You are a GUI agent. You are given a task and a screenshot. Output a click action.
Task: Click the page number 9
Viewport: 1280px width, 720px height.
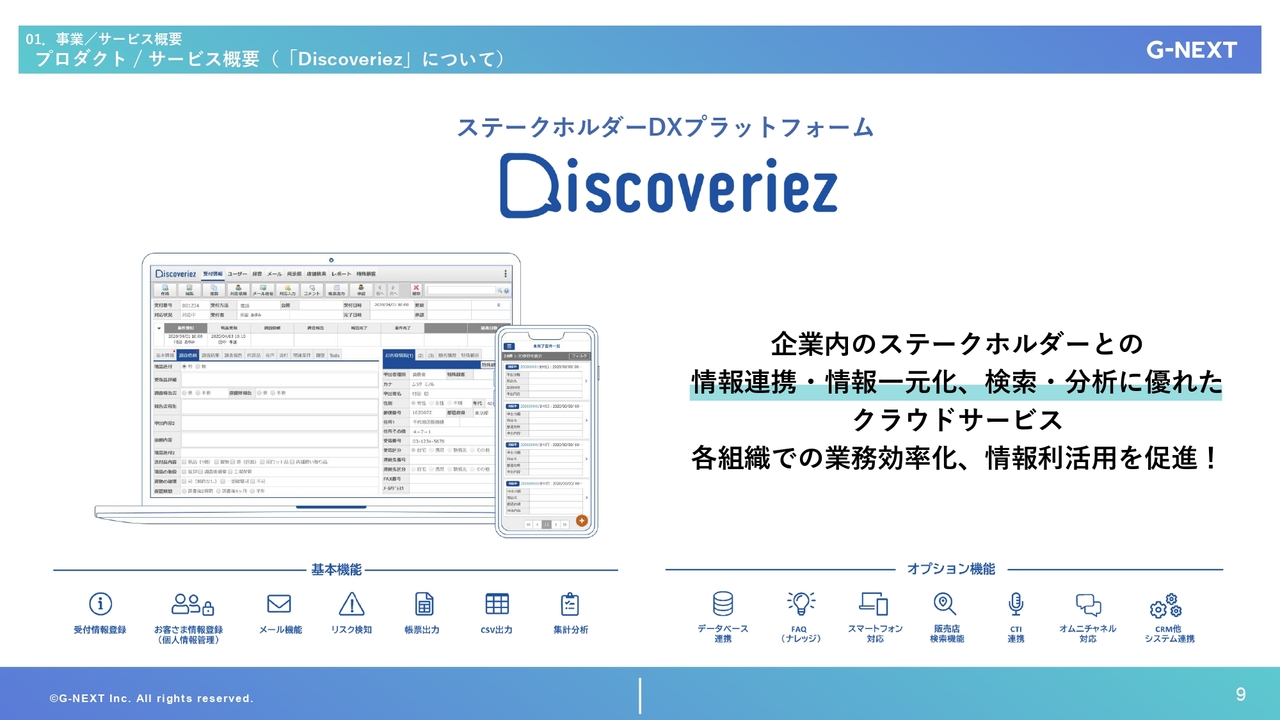tap(1240, 694)
